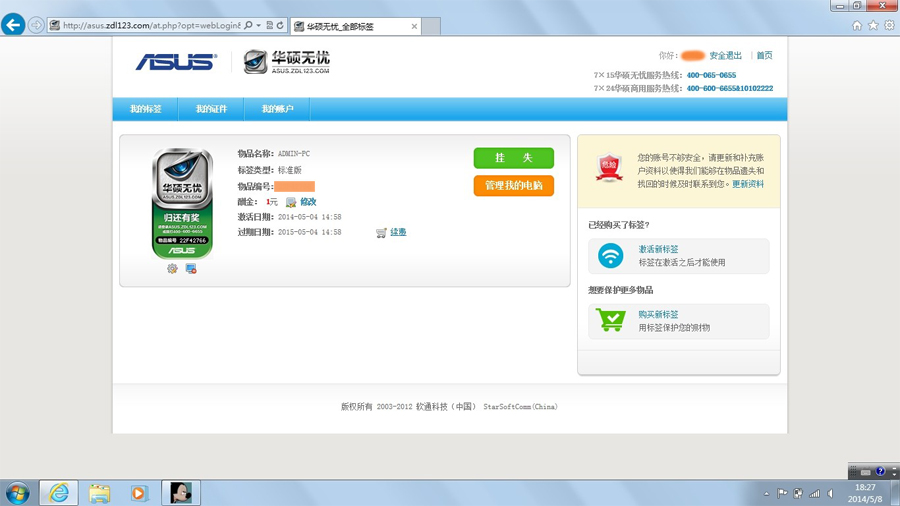Click the browser Home icon

tap(856, 25)
